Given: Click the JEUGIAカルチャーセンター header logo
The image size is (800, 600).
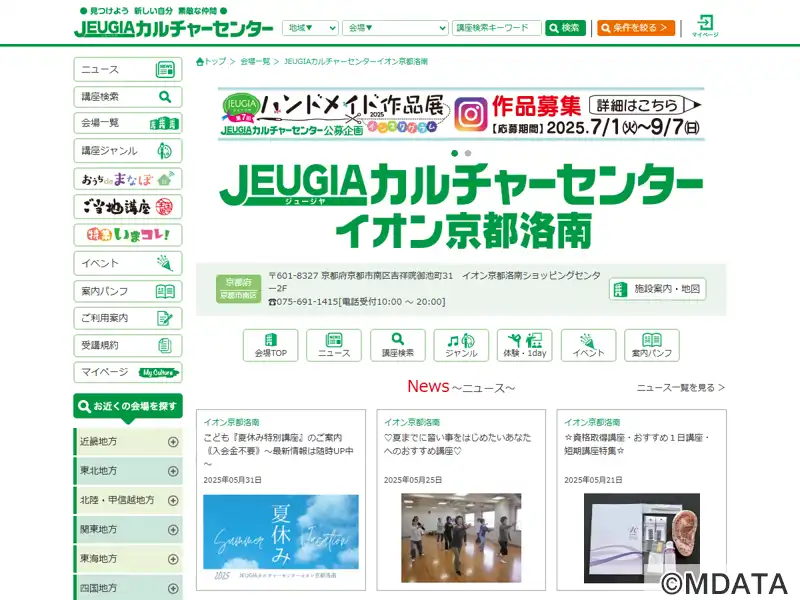Looking at the screenshot, I should (x=173, y=28).
